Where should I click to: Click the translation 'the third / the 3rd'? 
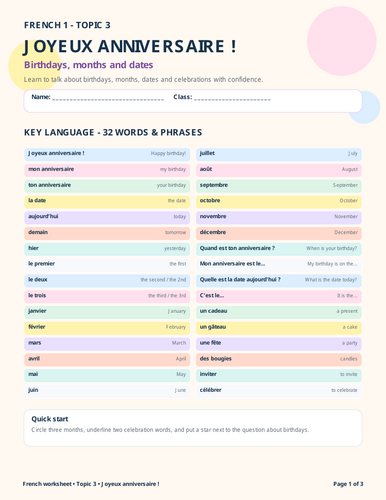click(x=167, y=295)
